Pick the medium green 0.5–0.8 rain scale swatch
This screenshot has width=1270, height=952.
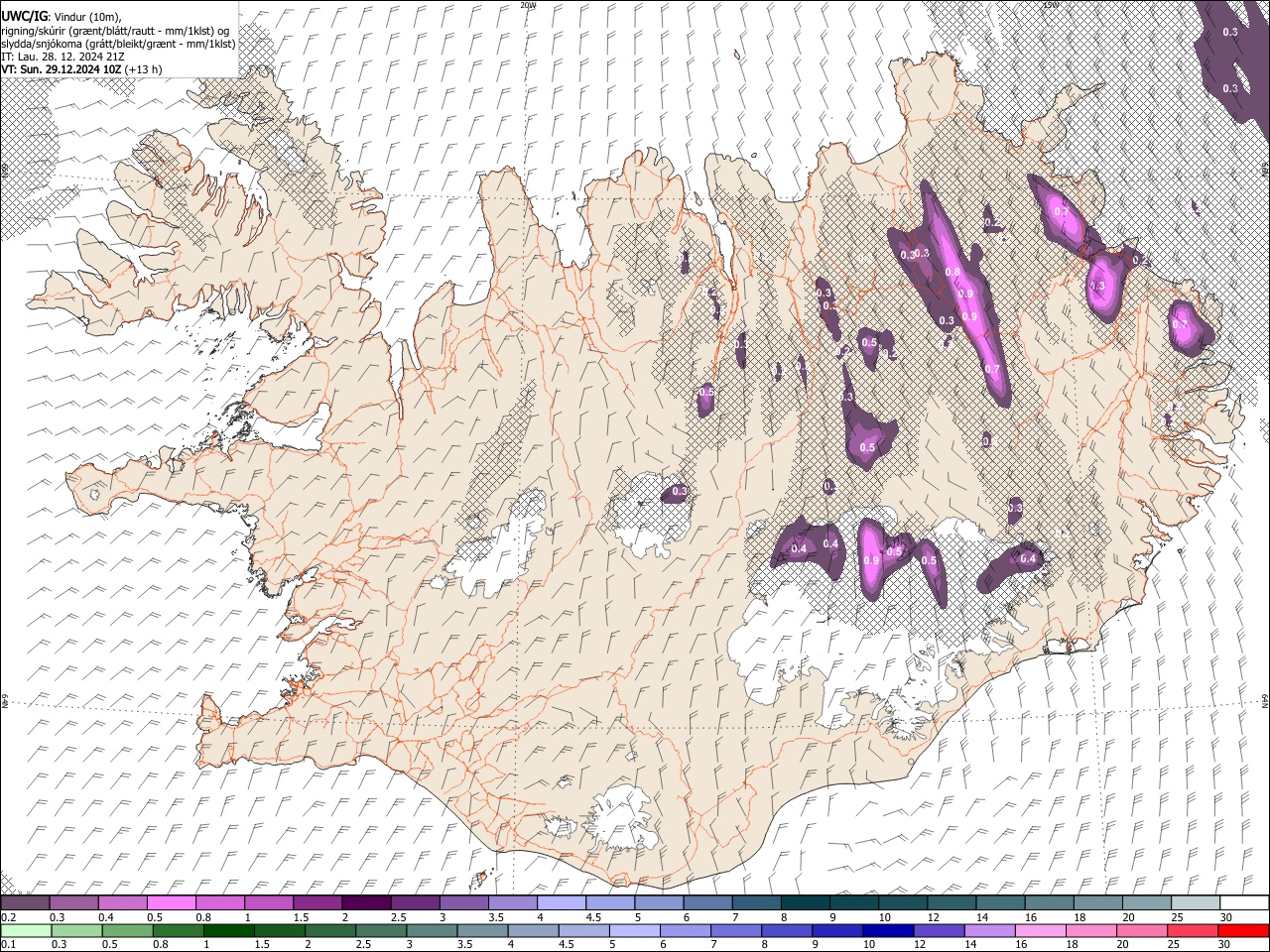pos(128,930)
